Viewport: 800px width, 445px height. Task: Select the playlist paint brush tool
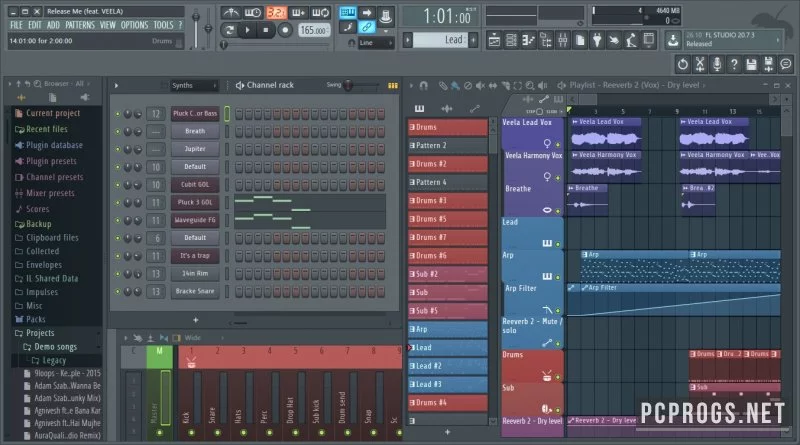[x=455, y=85]
